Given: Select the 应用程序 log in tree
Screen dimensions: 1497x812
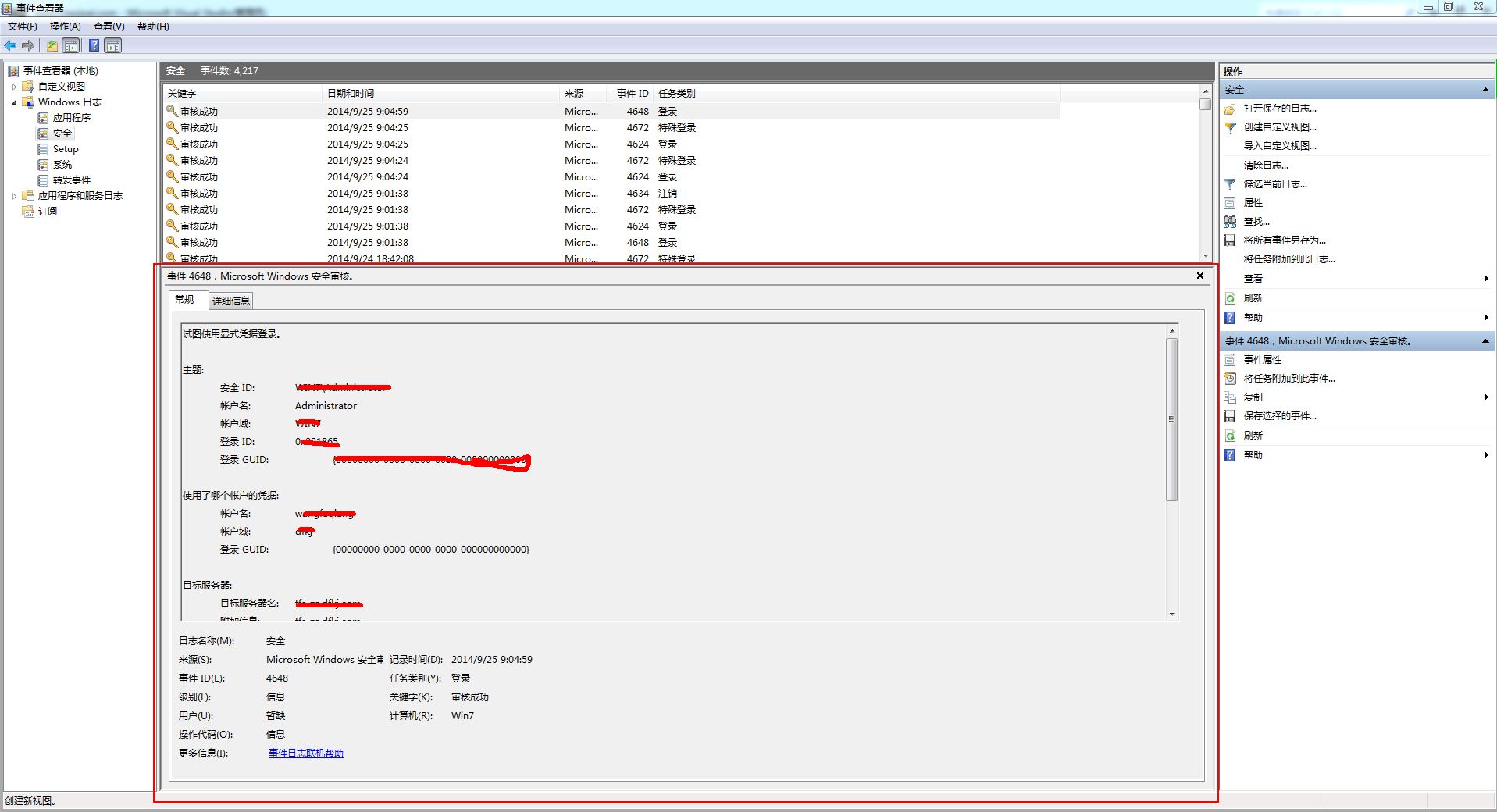Looking at the screenshot, I should click(72, 118).
